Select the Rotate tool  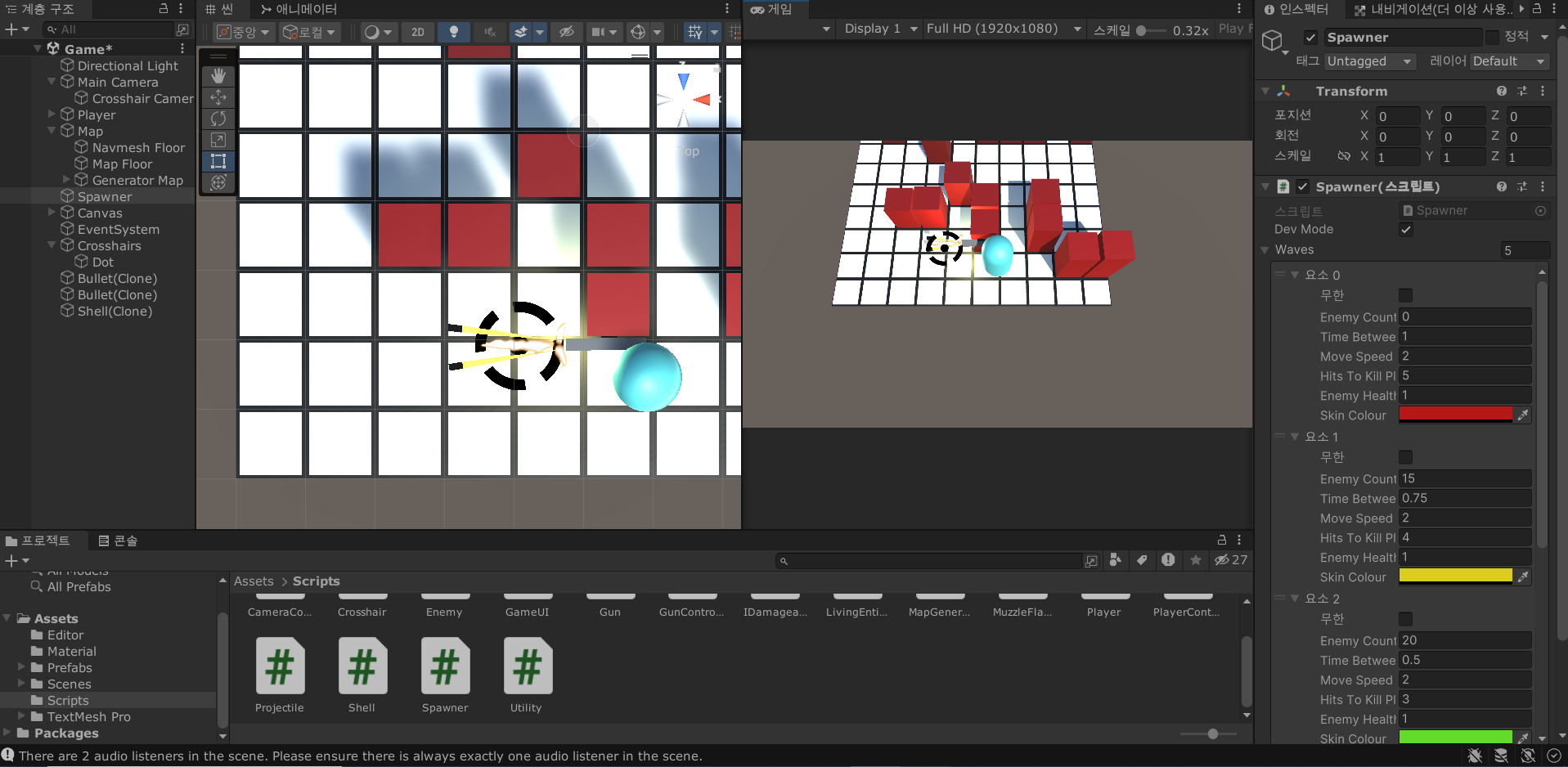click(218, 119)
